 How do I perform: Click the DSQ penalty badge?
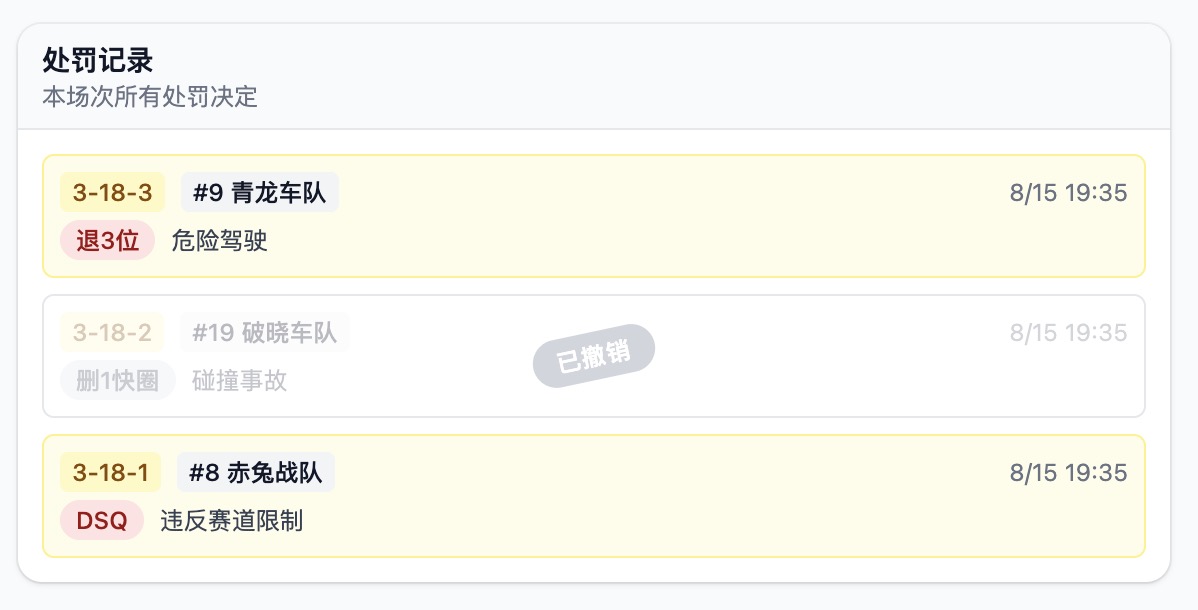coord(101,520)
